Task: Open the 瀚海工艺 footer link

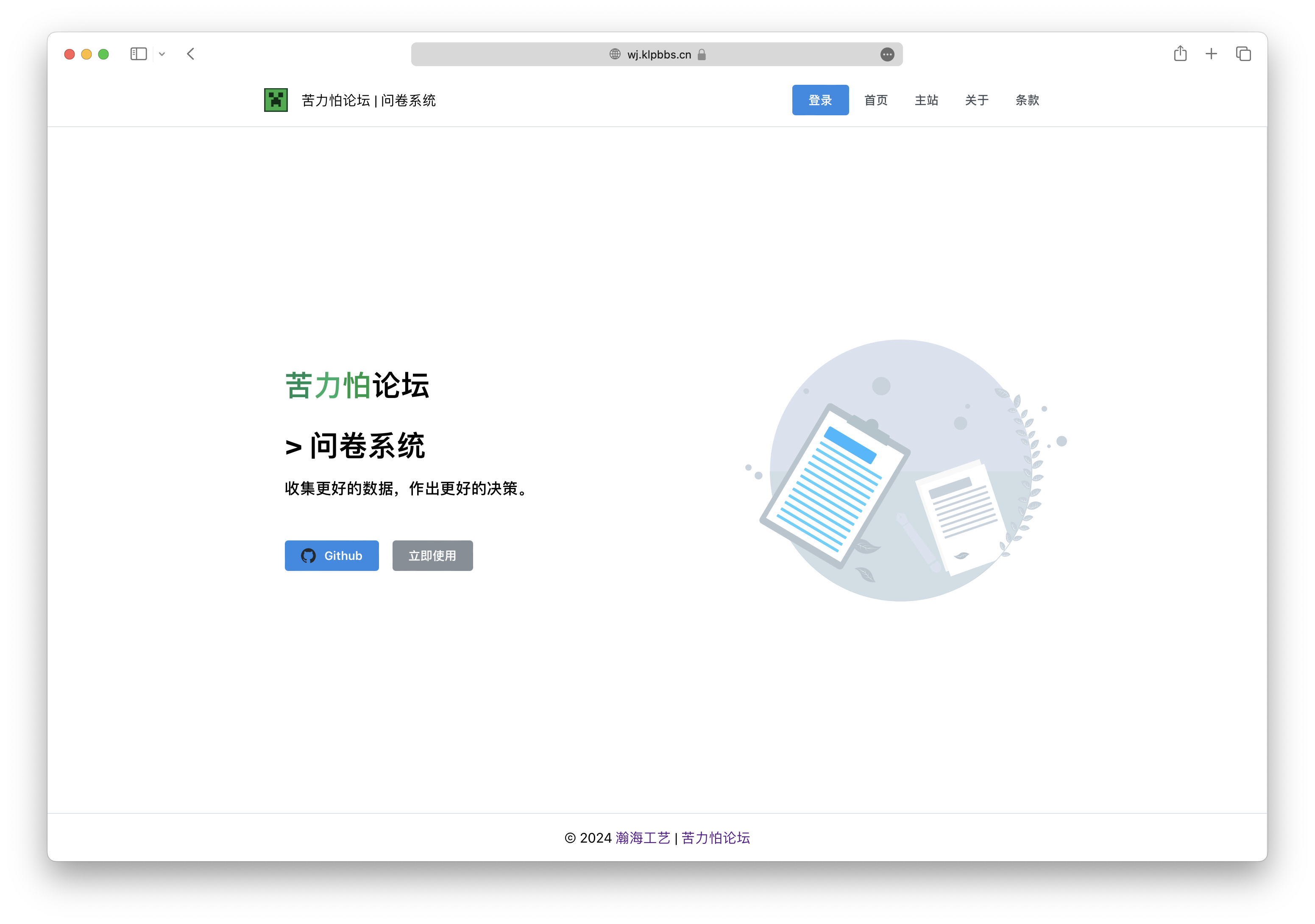Action: pos(643,838)
